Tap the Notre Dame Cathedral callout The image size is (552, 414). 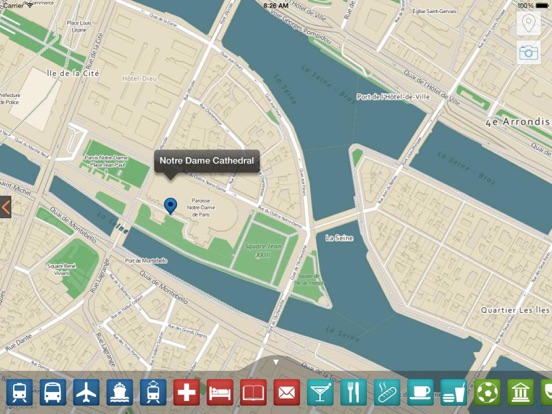pos(207,161)
